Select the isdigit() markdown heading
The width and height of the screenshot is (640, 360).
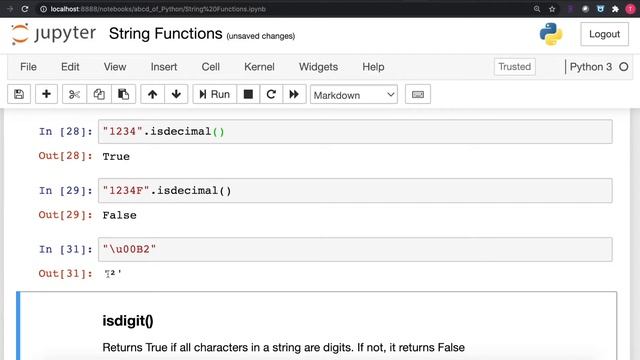(128, 321)
